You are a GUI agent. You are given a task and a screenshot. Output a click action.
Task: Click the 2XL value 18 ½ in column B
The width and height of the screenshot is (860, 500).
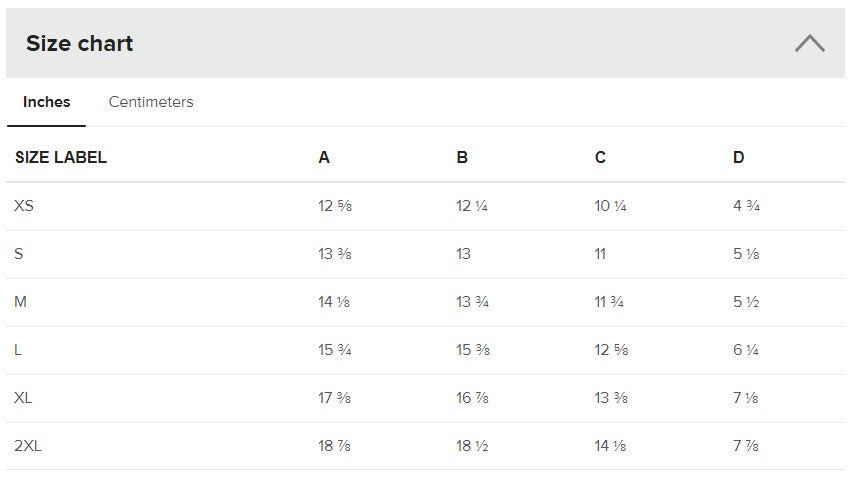pos(472,446)
